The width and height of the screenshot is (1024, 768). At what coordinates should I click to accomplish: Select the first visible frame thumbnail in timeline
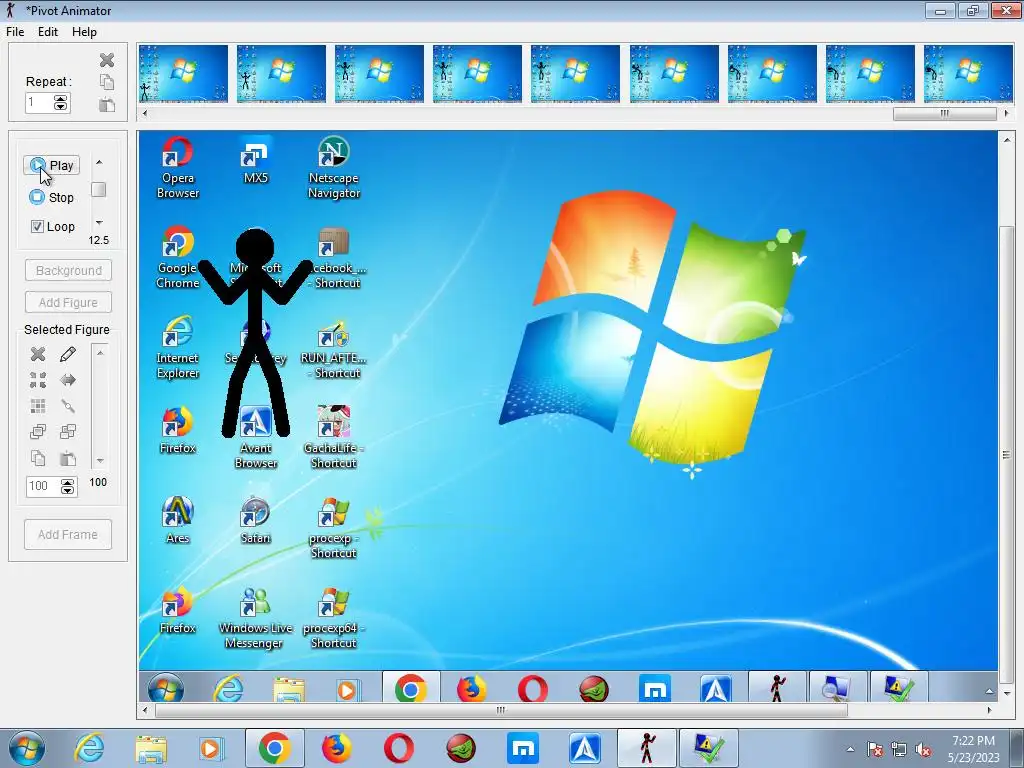184,74
